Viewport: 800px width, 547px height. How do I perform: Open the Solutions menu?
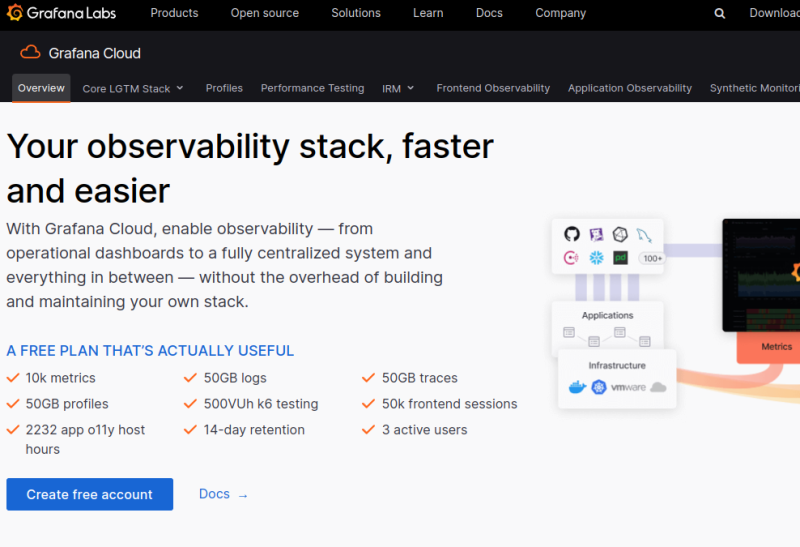[x=356, y=13]
